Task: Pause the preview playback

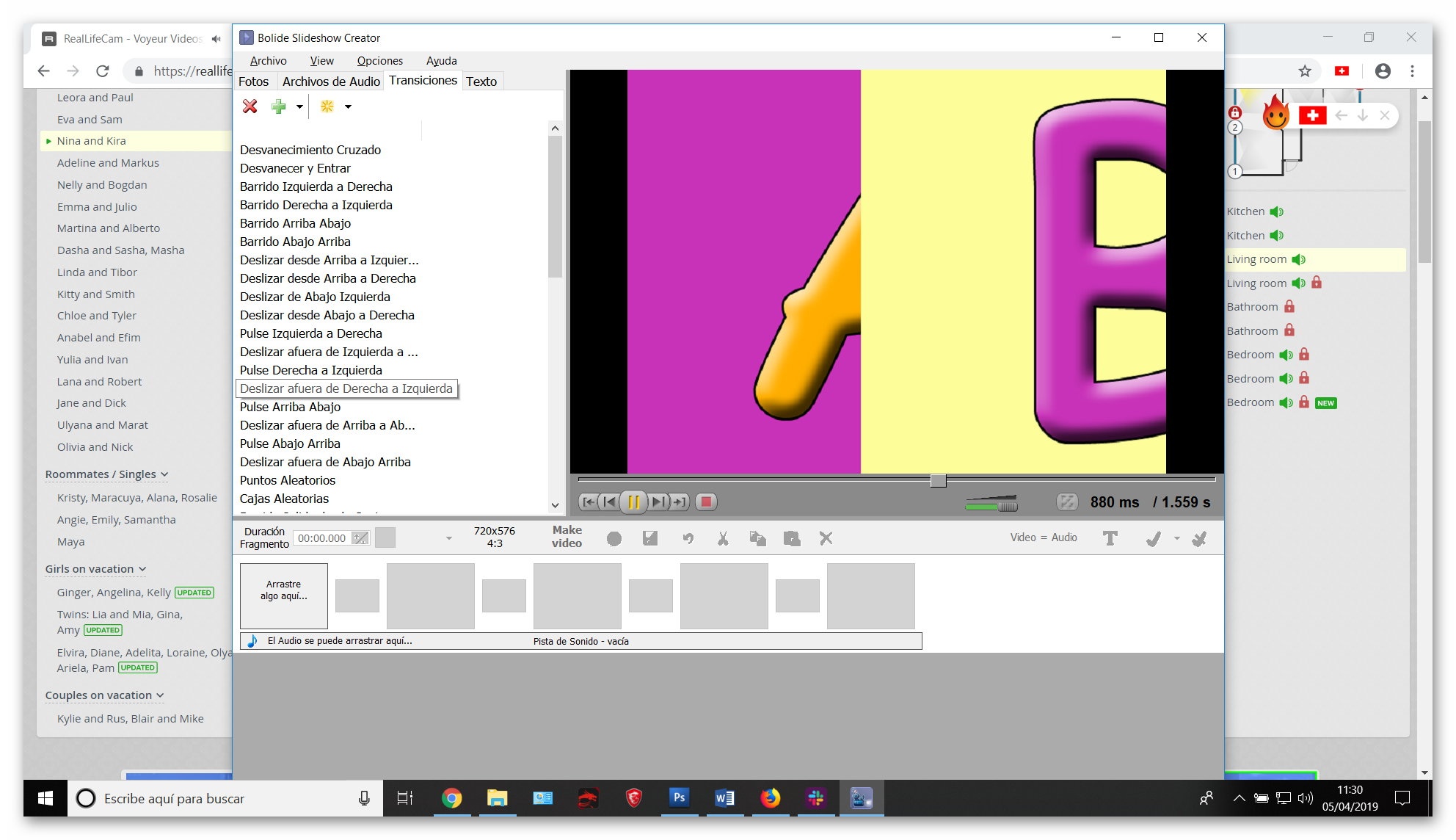Action: 633,502
